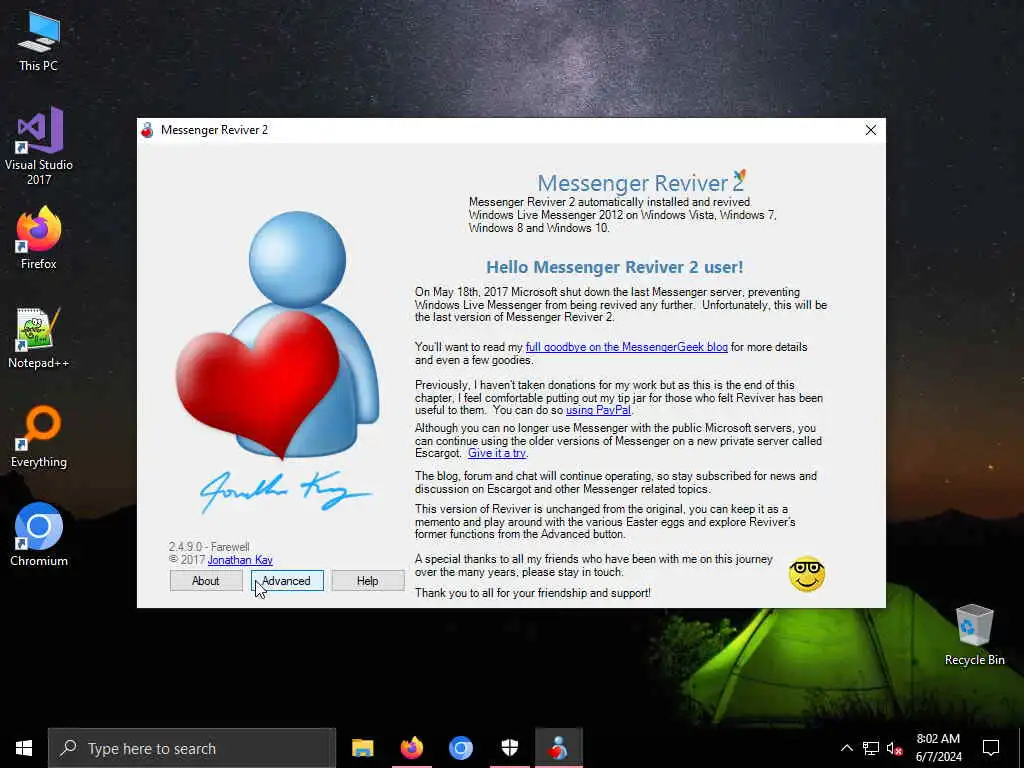
Task: Select the Everything search desktop shortcut
Action: 39,437
